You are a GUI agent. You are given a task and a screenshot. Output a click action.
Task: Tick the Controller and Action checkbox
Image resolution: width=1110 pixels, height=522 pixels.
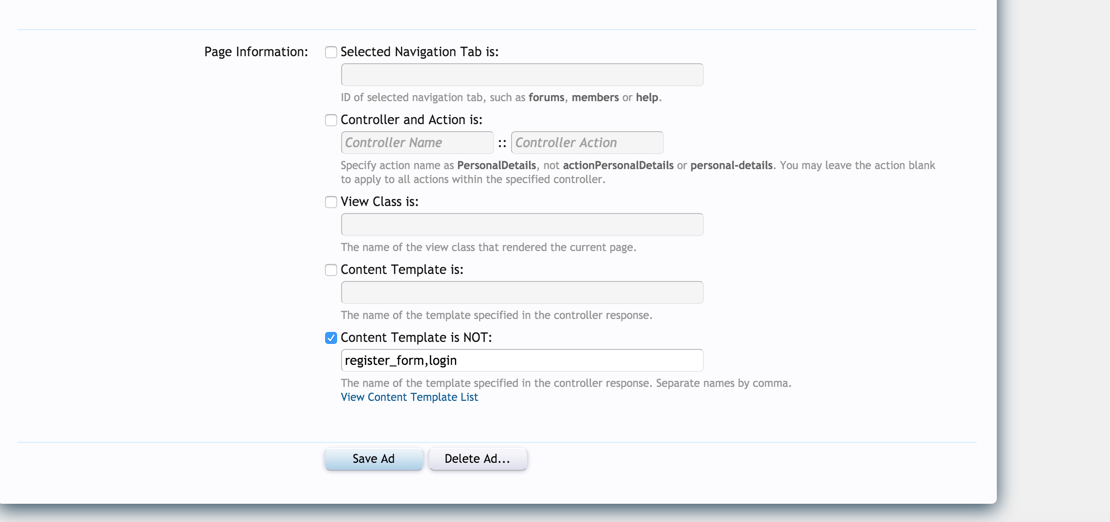tap(331, 120)
